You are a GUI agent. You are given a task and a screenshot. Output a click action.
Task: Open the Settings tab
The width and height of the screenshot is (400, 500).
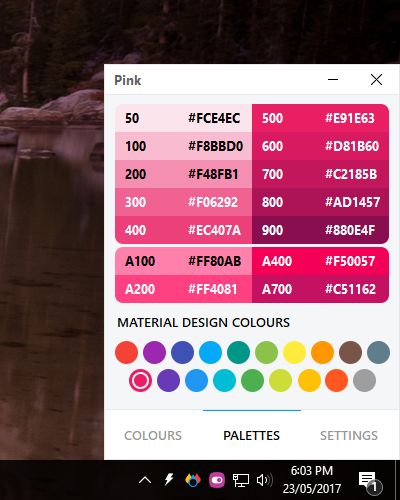pos(349,435)
